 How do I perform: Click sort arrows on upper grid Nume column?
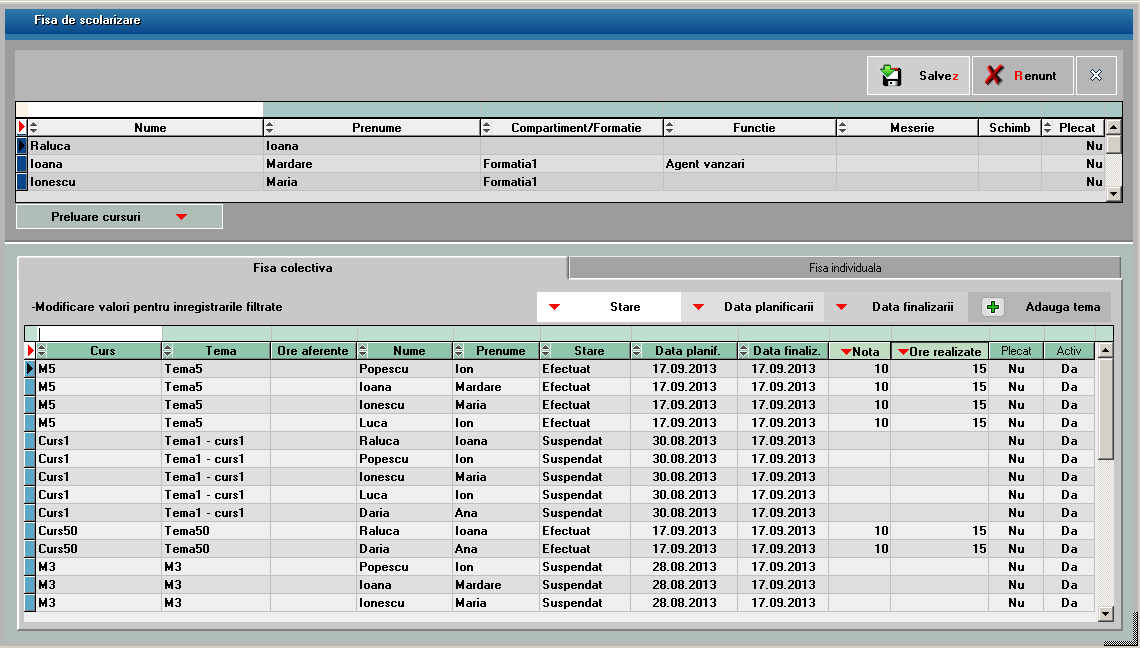[x=33, y=128]
